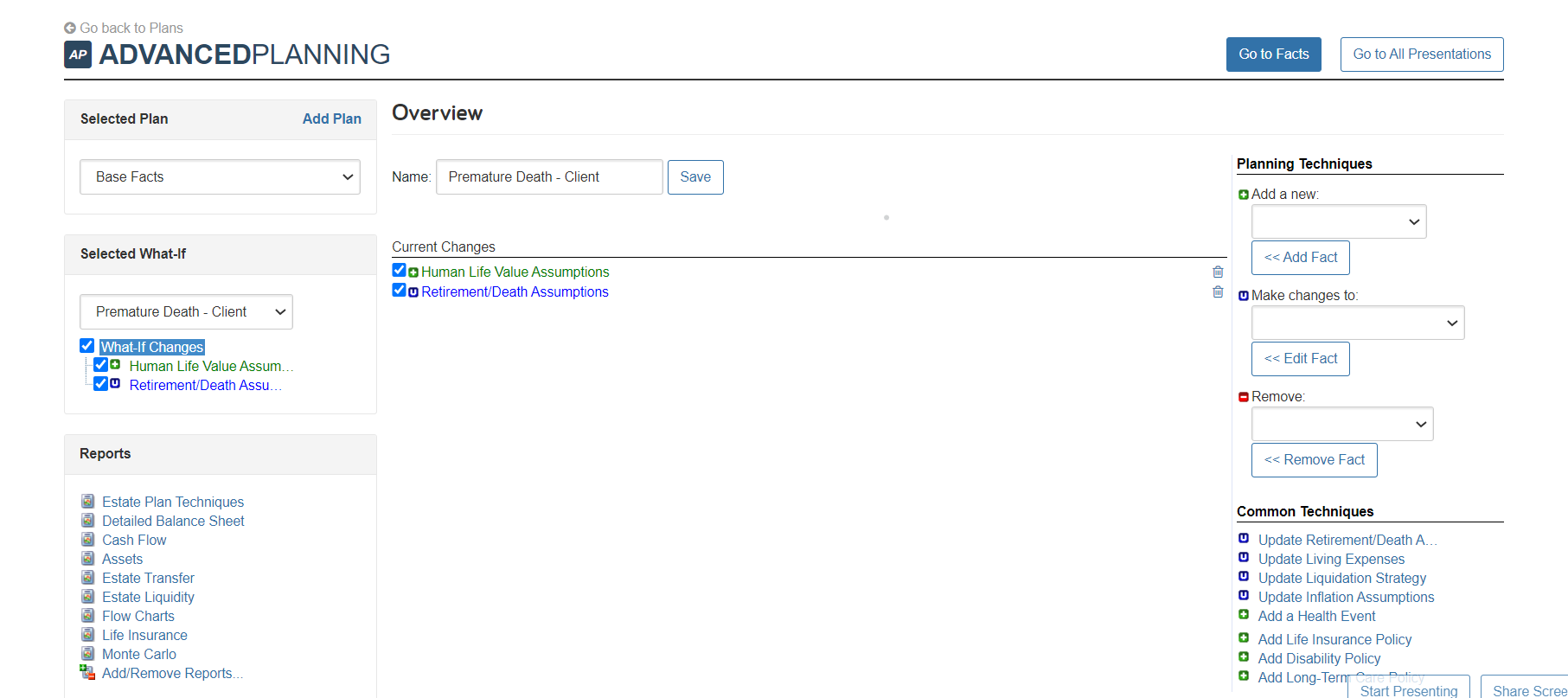1568x698 pixels.
Task: Click inside the Name input field
Action: (549, 176)
